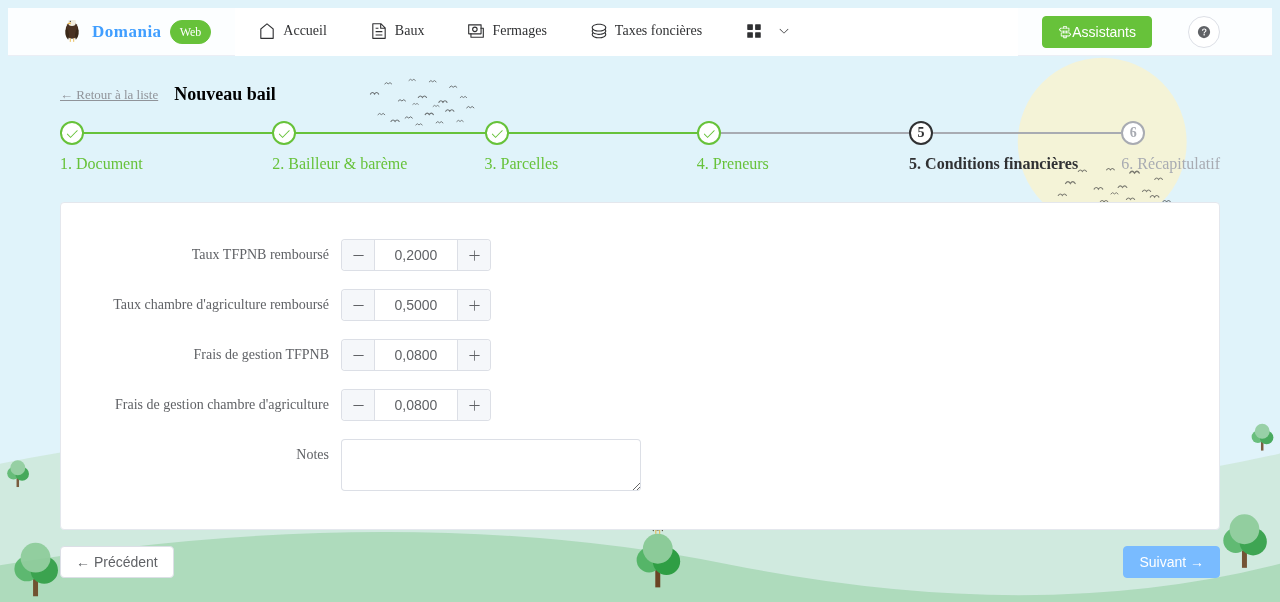The height and width of the screenshot is (602, 1280).
Task: Open Taxes foncières in the navigation
Action: coord(646,31)
